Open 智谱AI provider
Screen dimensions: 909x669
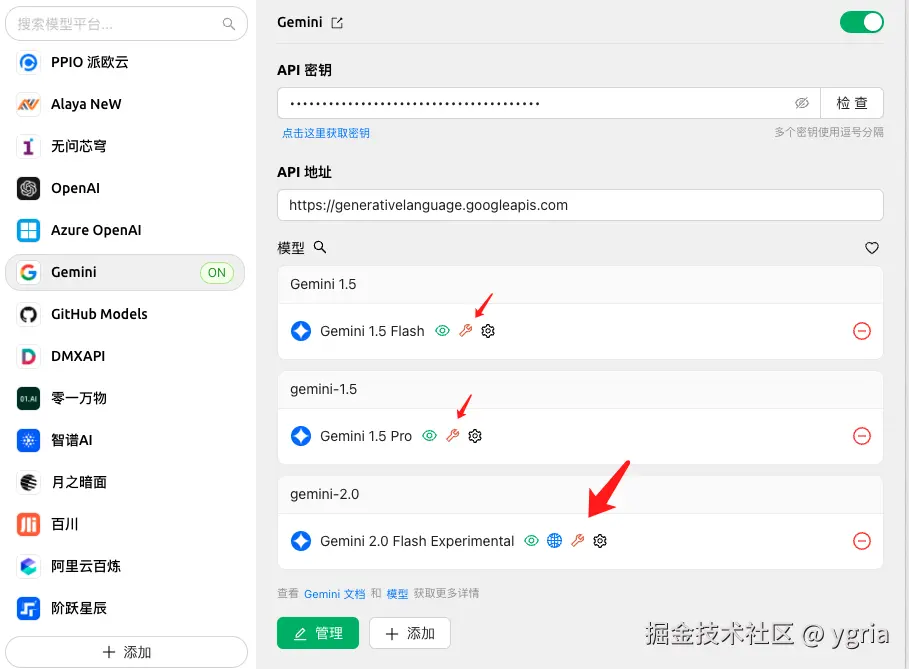[125, 440]
